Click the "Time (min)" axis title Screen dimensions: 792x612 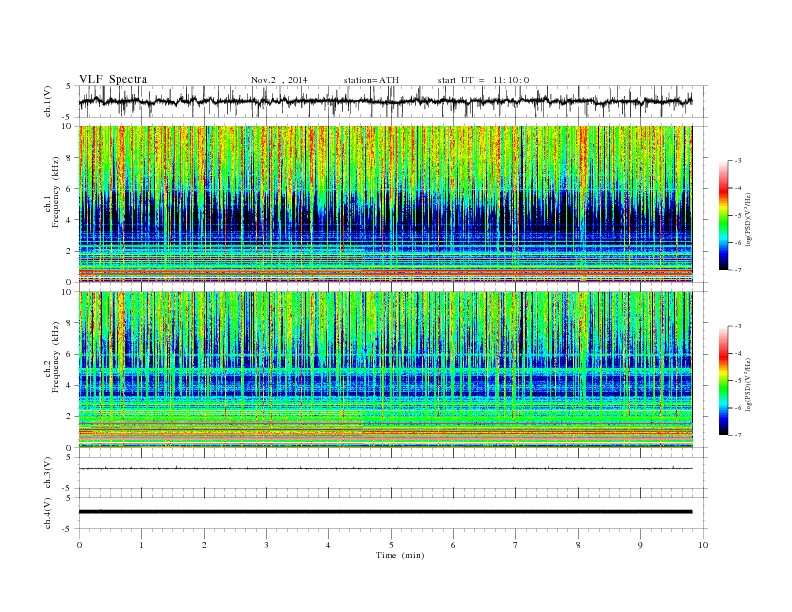[x=400, y=555]
